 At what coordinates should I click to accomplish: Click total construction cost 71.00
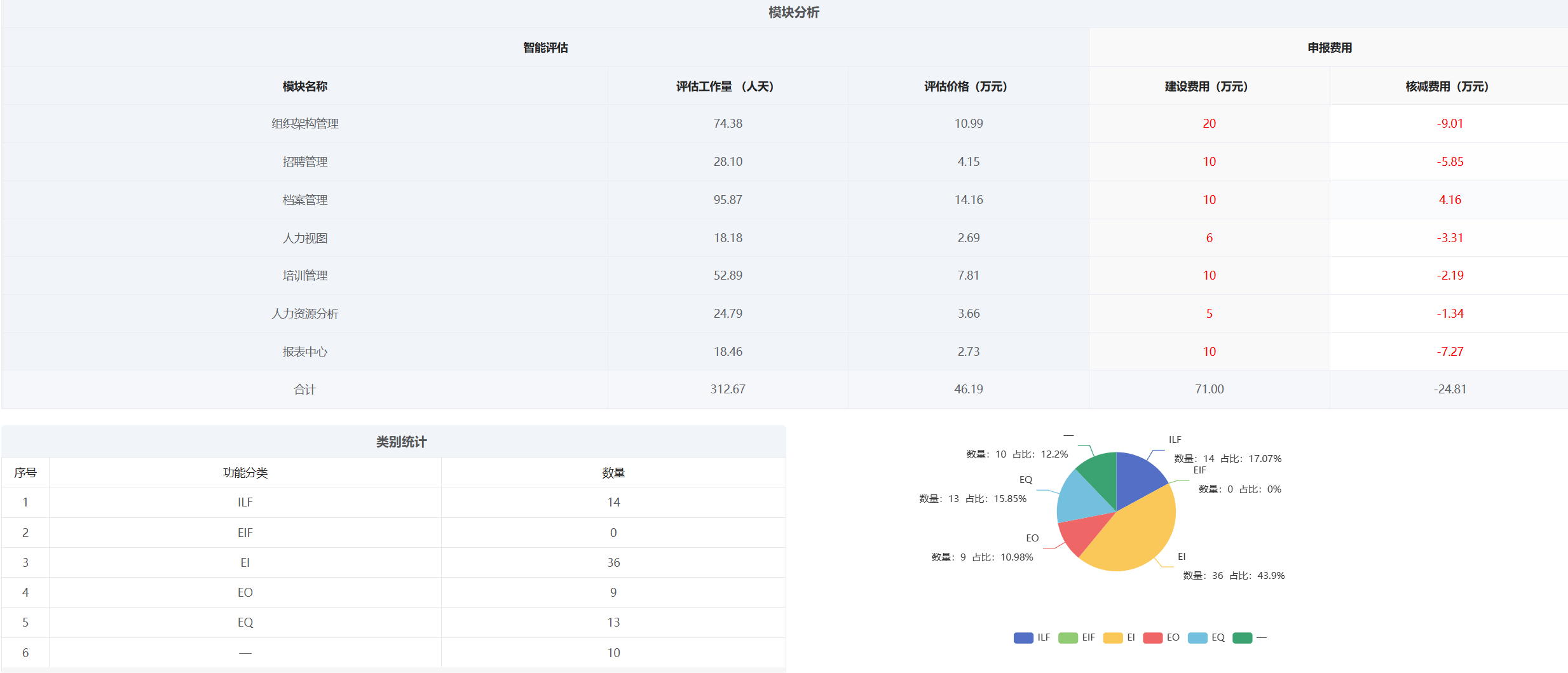1210,390
